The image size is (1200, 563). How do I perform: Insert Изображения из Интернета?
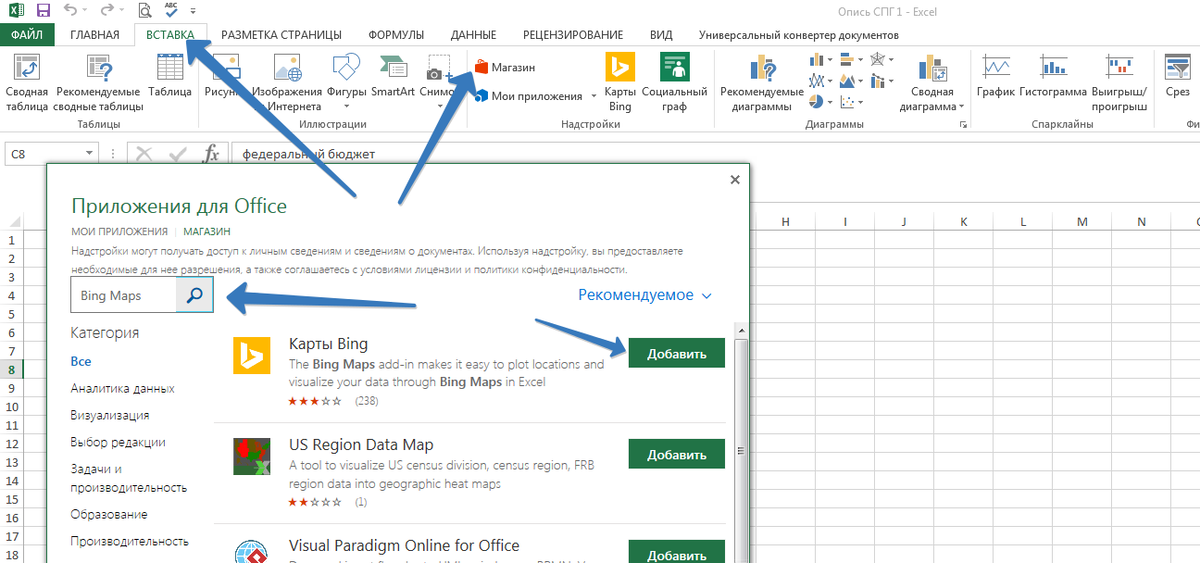(x=287, y=83)
